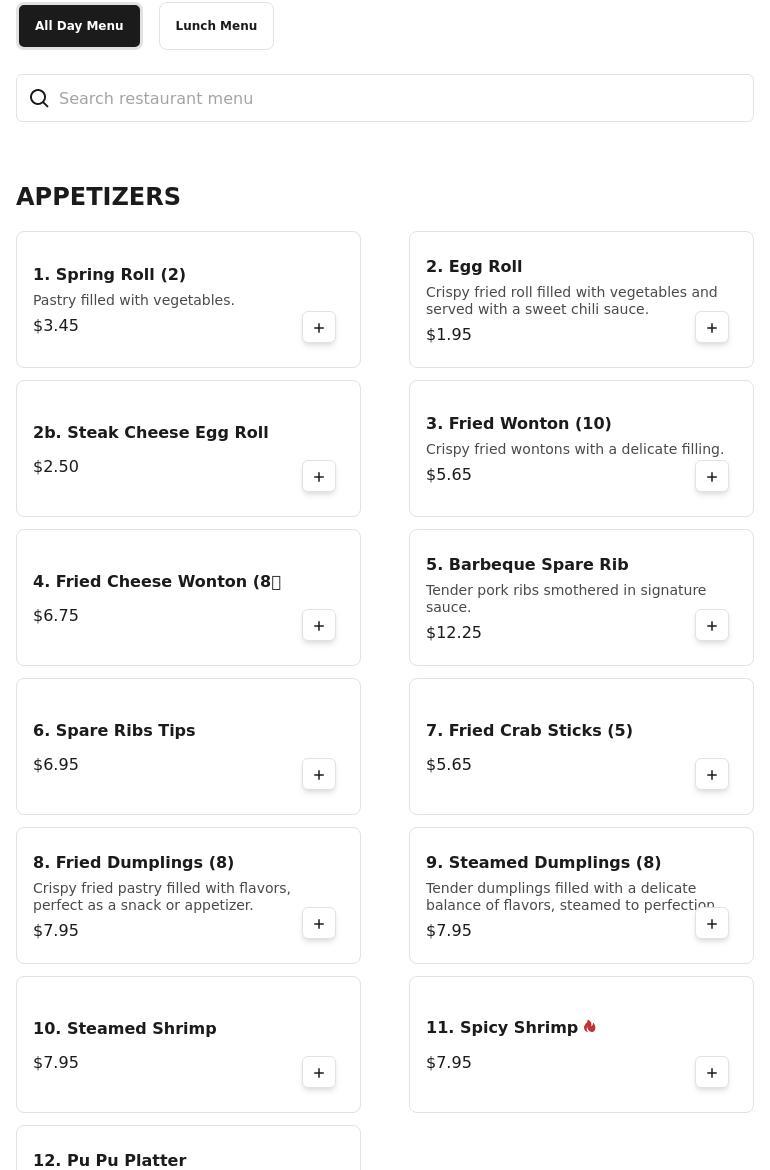Add Fried Wonton (10) plus icon

[x=712, y=477]
